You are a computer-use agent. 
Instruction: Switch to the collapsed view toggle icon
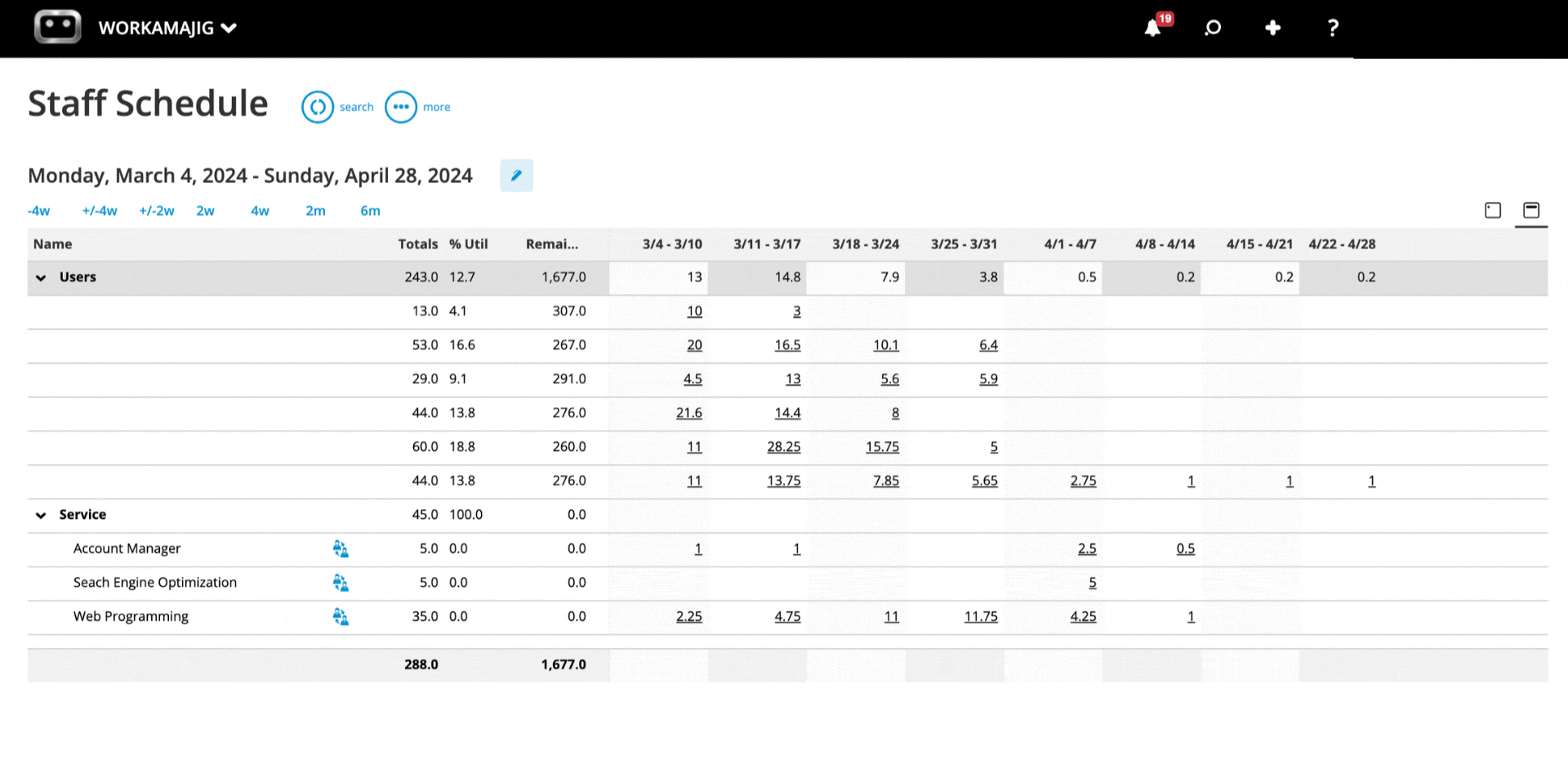[1493, 211]
